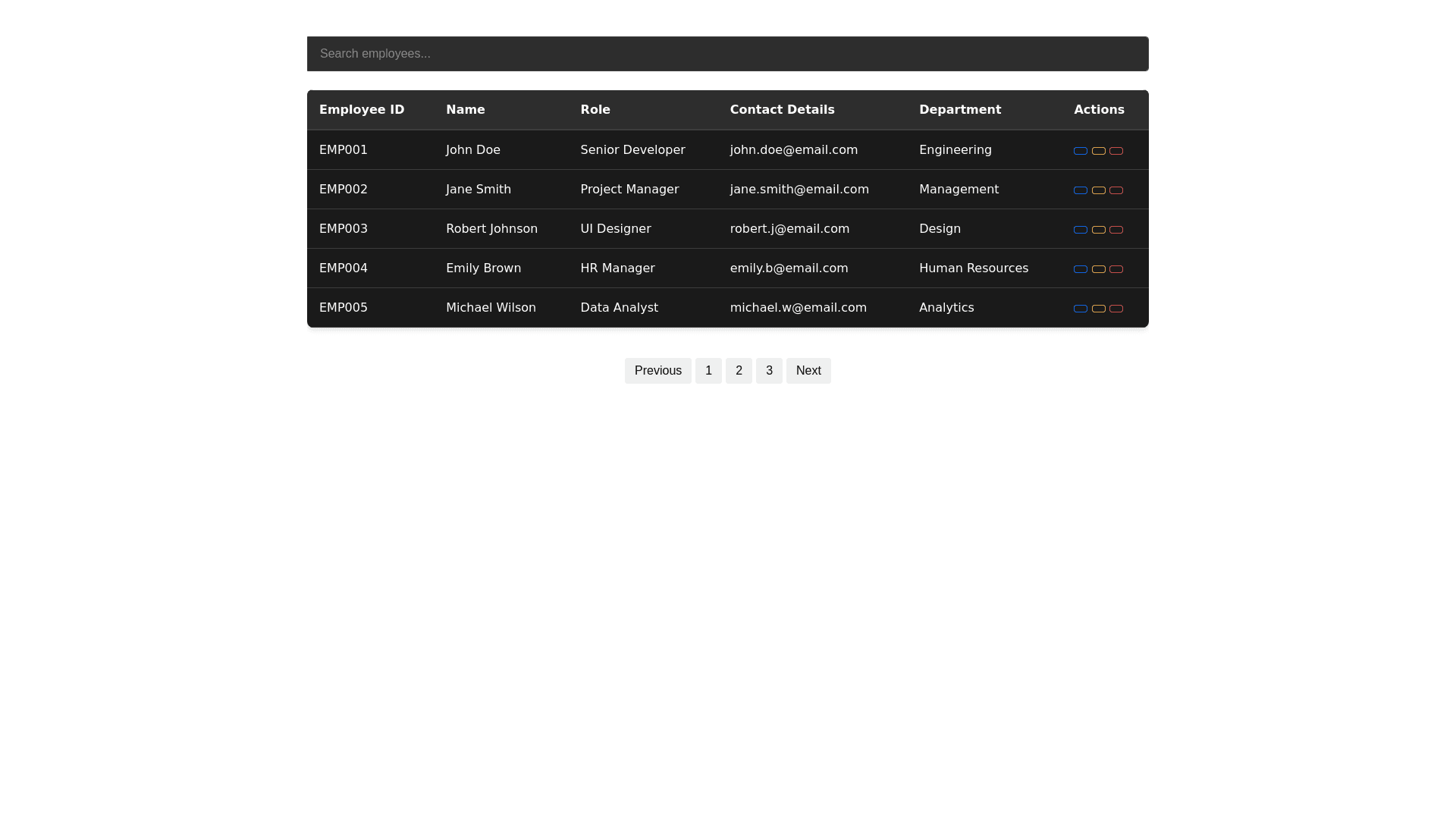
Task: Click blue action button for Robert Johnson
Action: (1080, 230)
